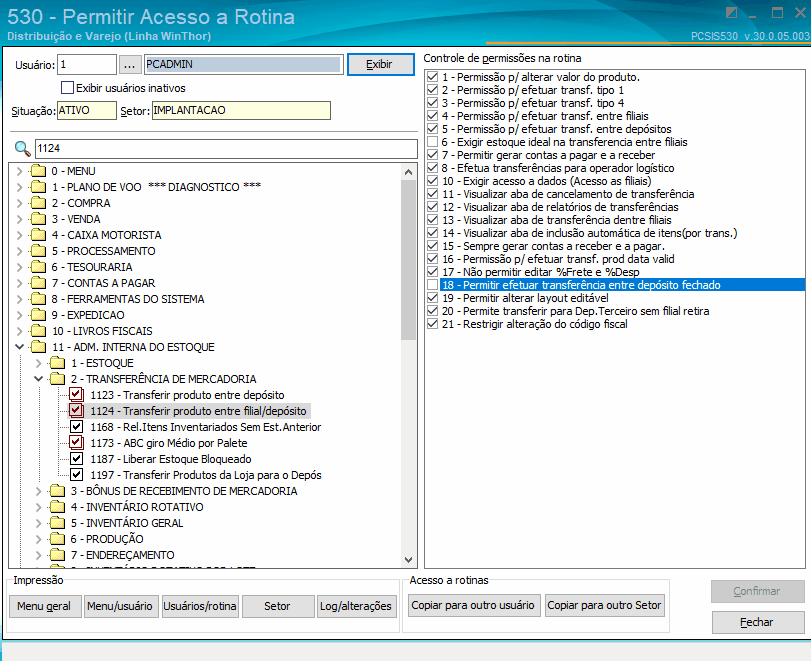Click Copiar para outro usuário
This screenshot has height=661, width=811.
(473, 606)
